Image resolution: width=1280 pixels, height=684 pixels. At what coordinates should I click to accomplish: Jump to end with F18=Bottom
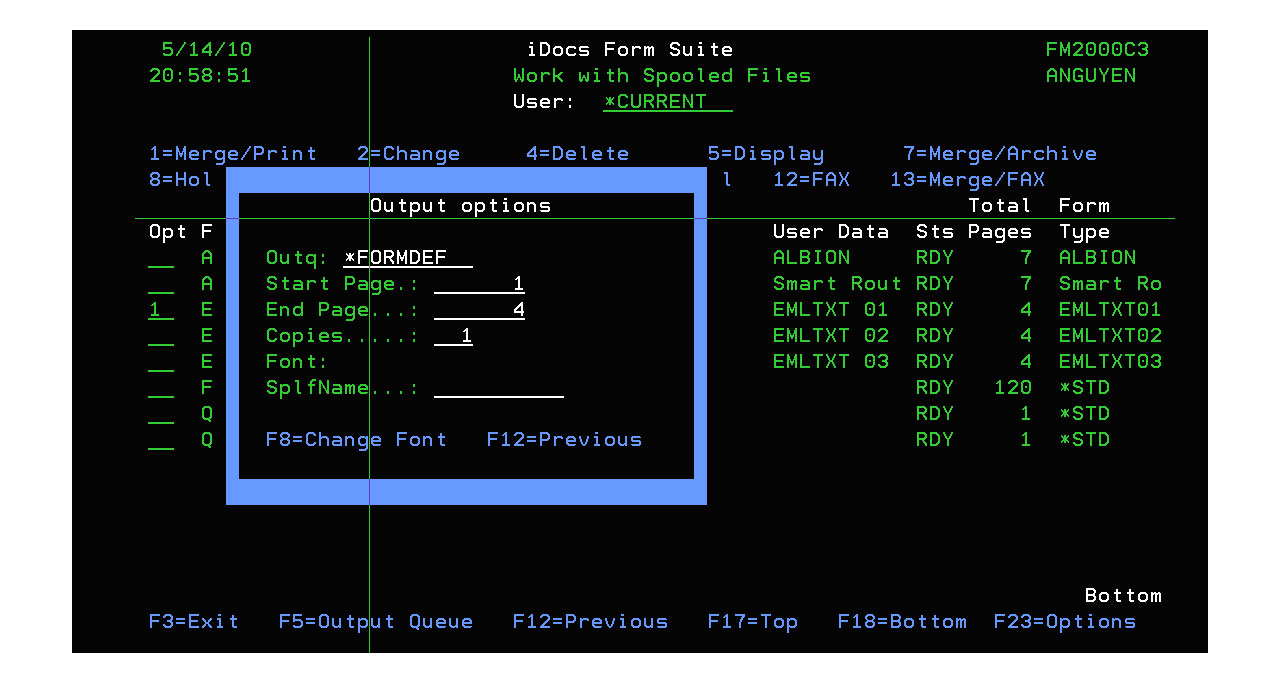coord(901,622)
